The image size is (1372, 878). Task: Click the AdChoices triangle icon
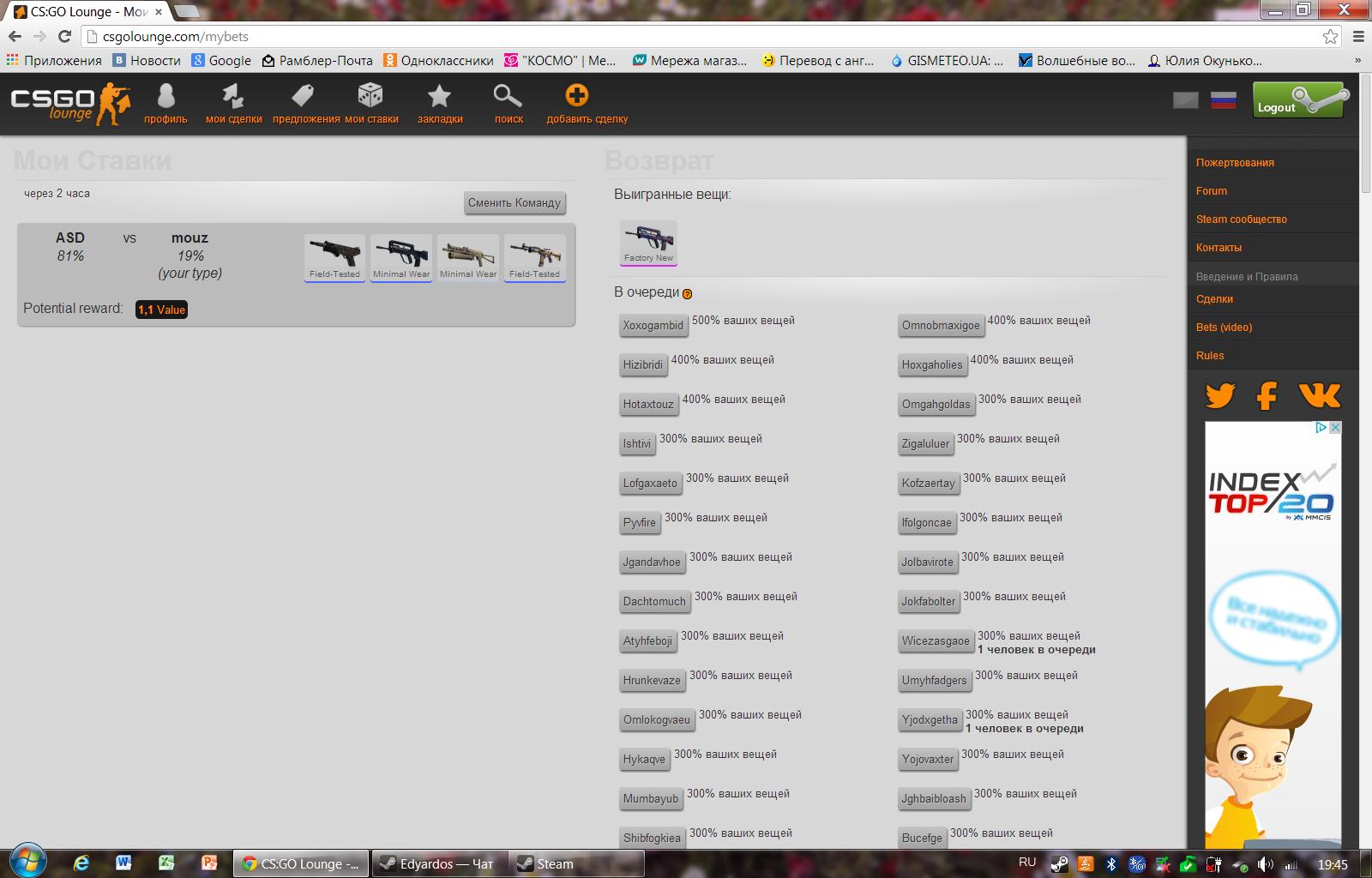1322,428
